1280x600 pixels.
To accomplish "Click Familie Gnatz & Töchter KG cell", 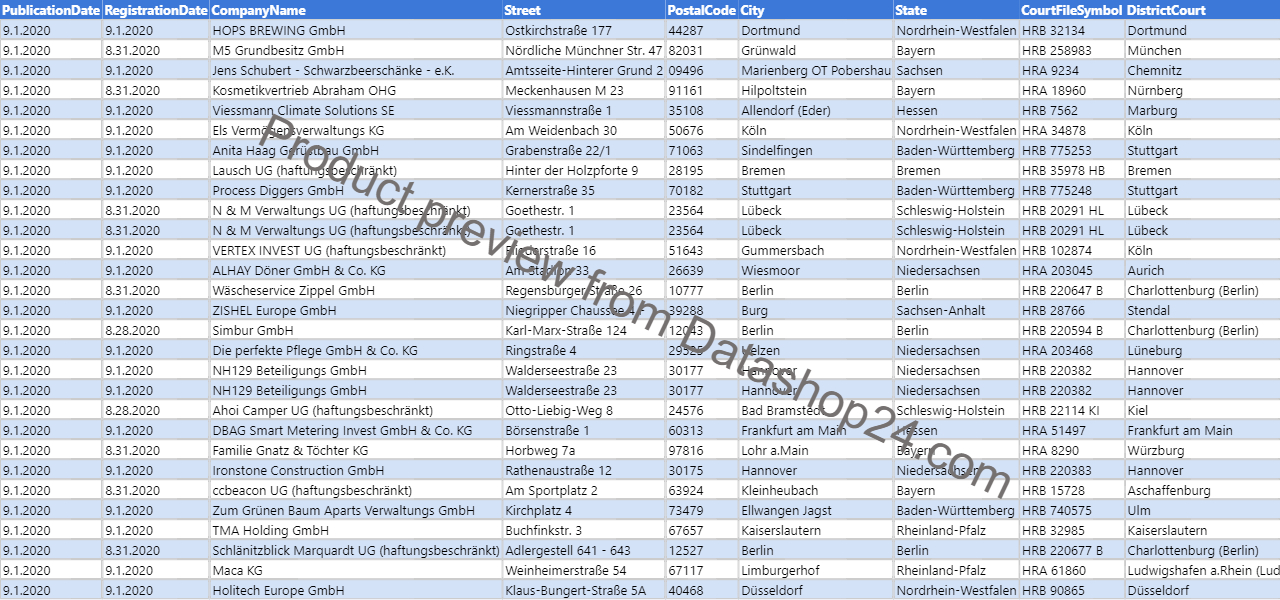I will [x=356, y=450].
